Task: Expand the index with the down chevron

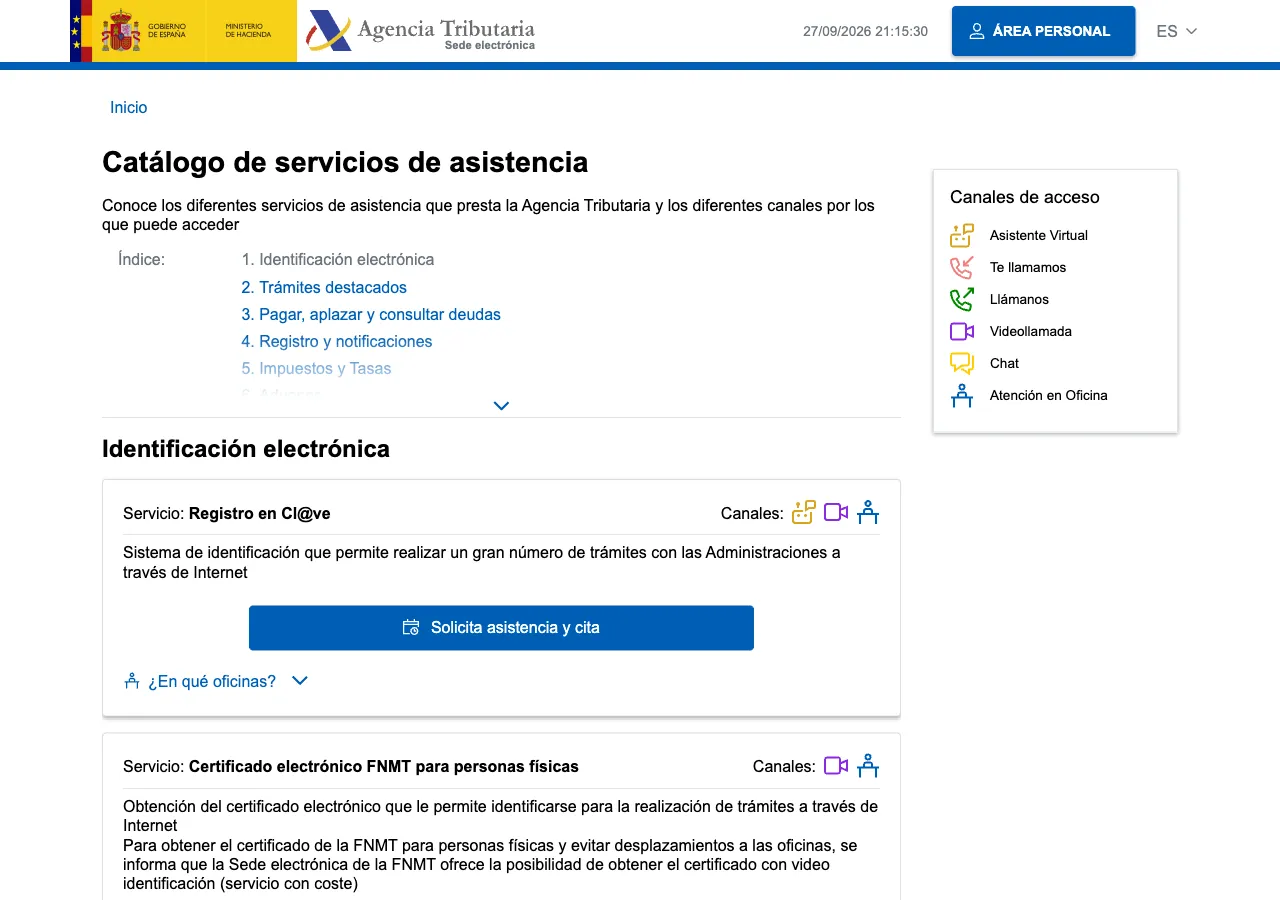Action: point(502,406)
